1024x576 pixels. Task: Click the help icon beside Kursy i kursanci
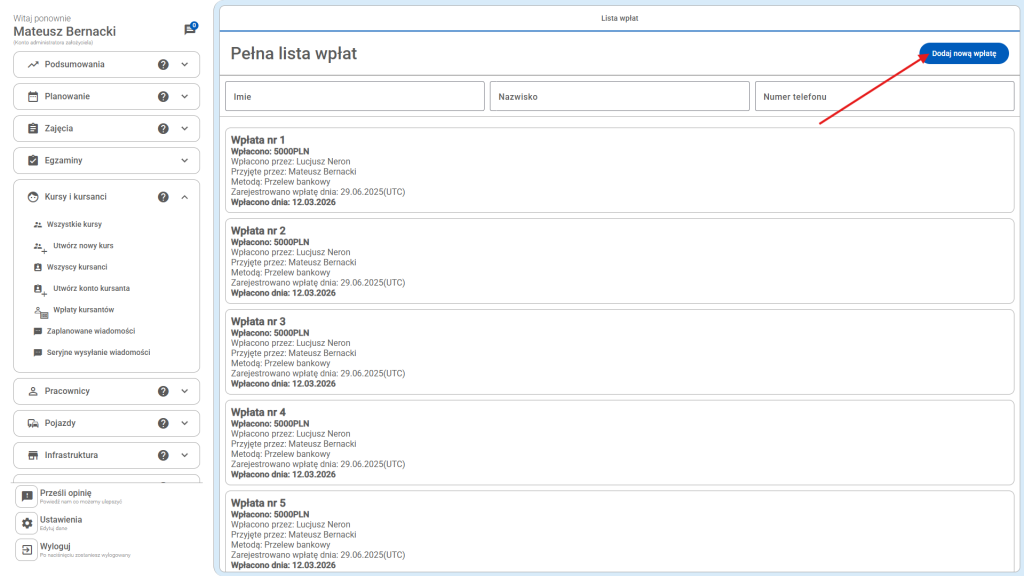pos(163,197)
